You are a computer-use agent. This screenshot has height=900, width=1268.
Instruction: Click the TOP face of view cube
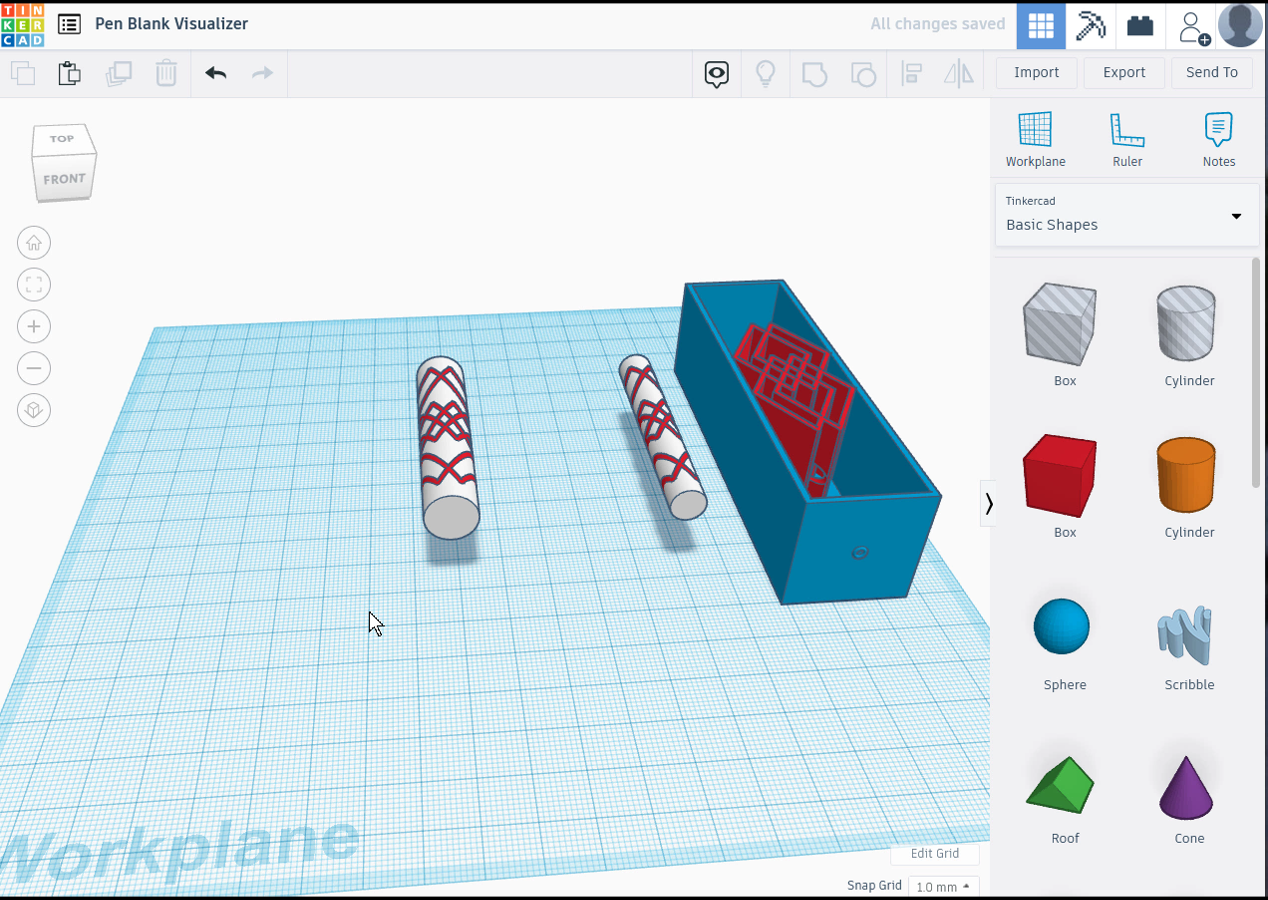(62, 139)
